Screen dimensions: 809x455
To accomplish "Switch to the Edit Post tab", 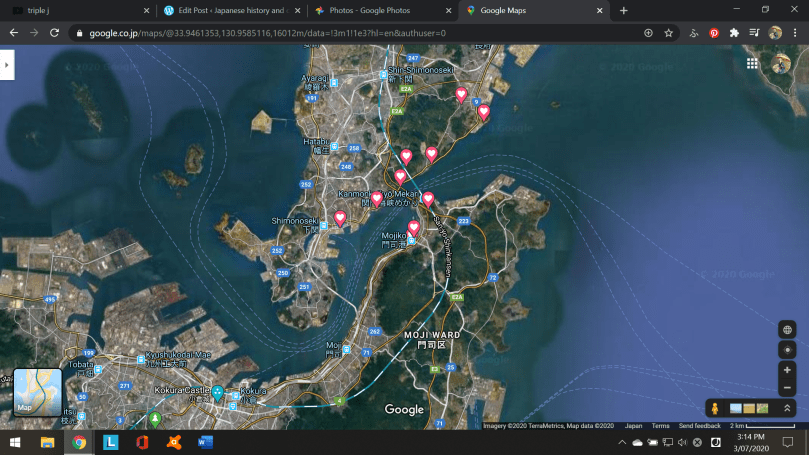I will click(228, 10).
